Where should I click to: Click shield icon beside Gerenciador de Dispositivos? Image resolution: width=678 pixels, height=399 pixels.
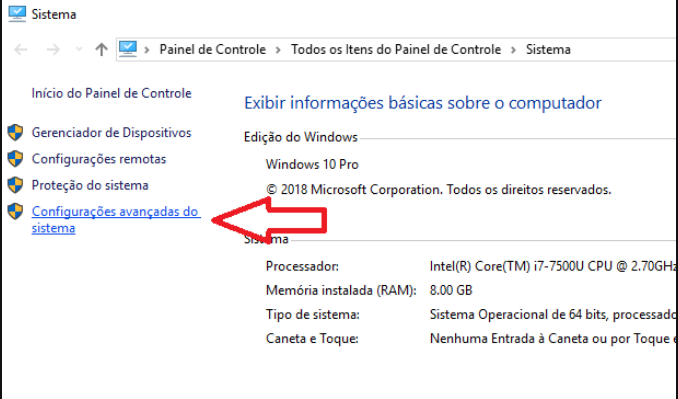16,132
